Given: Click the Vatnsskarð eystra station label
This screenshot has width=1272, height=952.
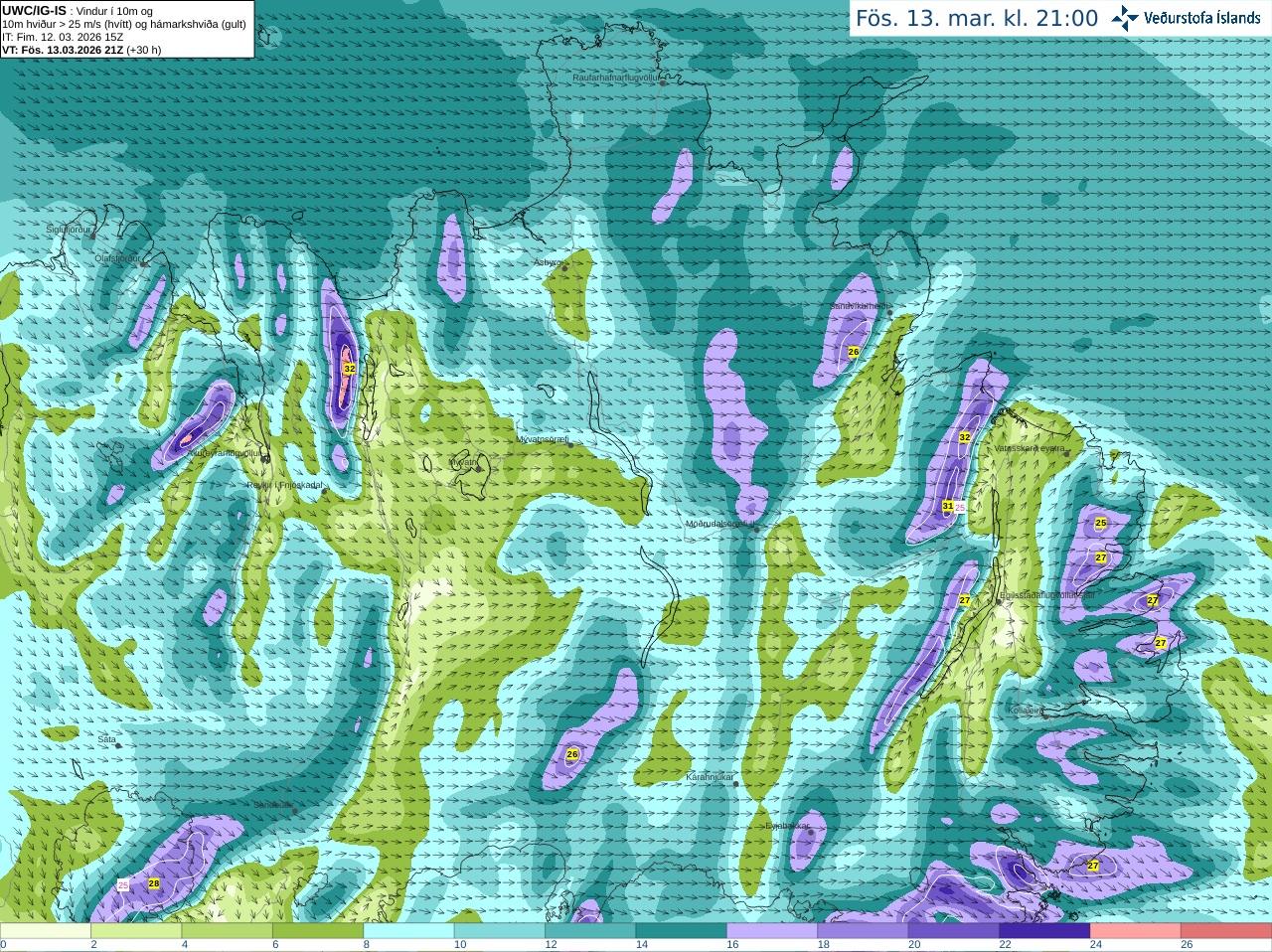Looking at the screenshot, I should point(1030,448).
